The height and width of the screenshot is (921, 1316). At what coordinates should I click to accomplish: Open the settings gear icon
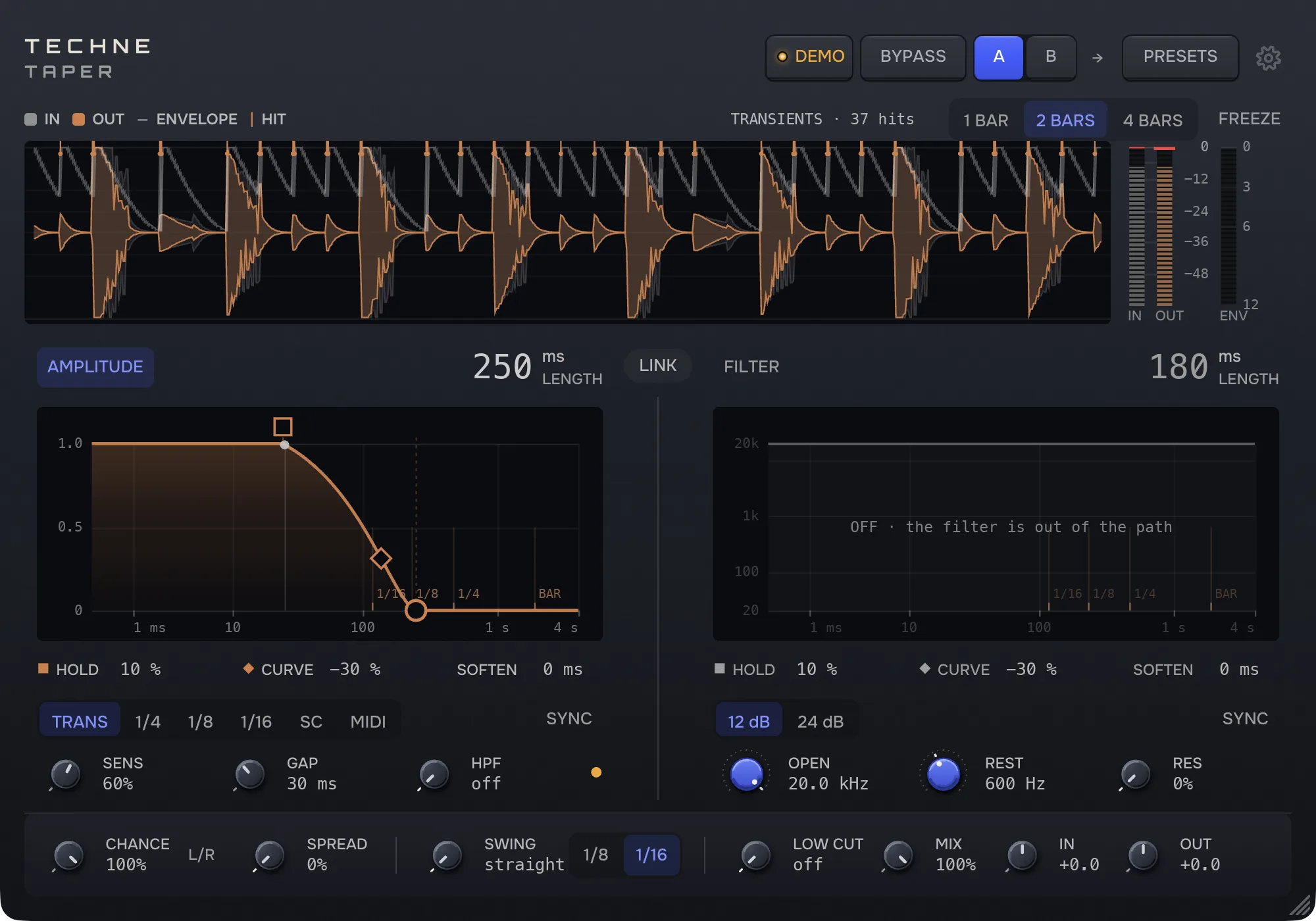pyautogui.click(x=1268, y=58)
